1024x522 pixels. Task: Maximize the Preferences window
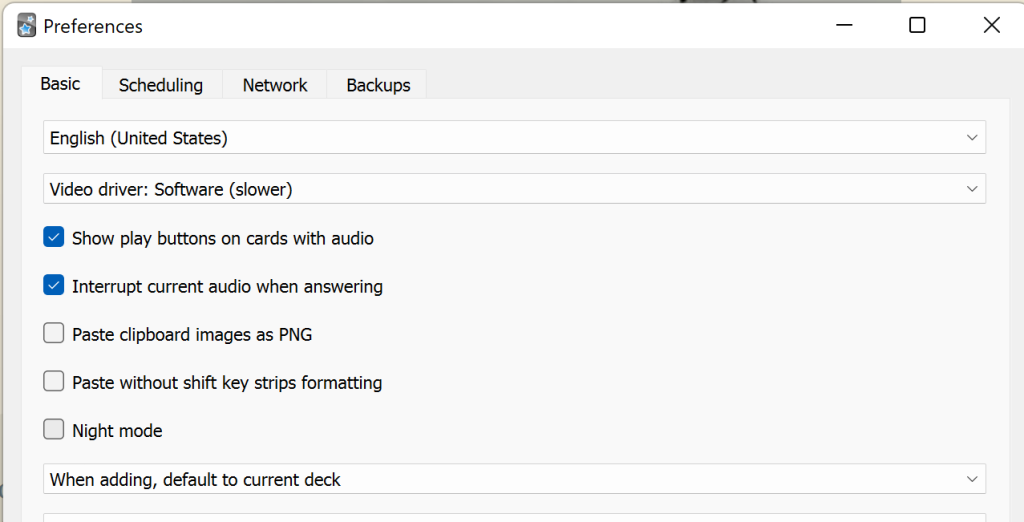click(x=917, y=26)
